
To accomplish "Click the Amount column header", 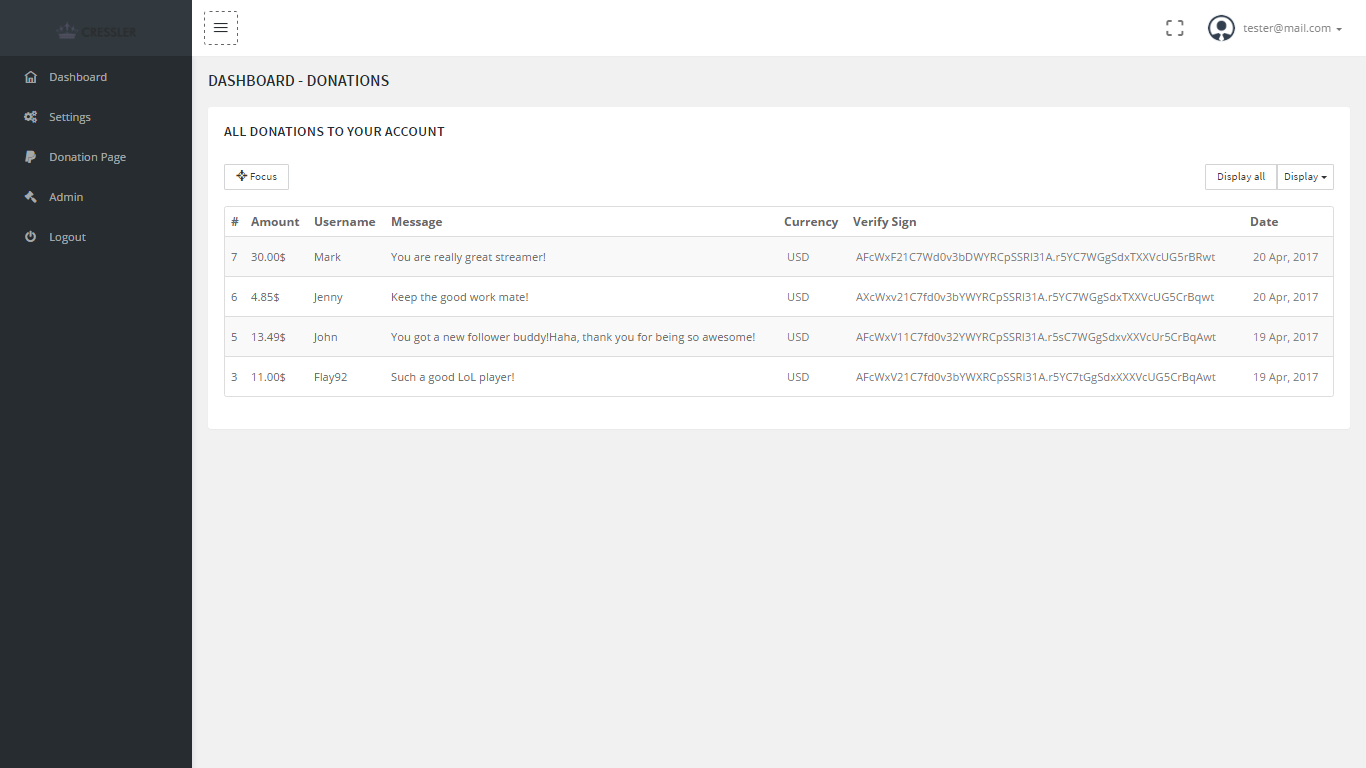I will click(x=275, y=222).
